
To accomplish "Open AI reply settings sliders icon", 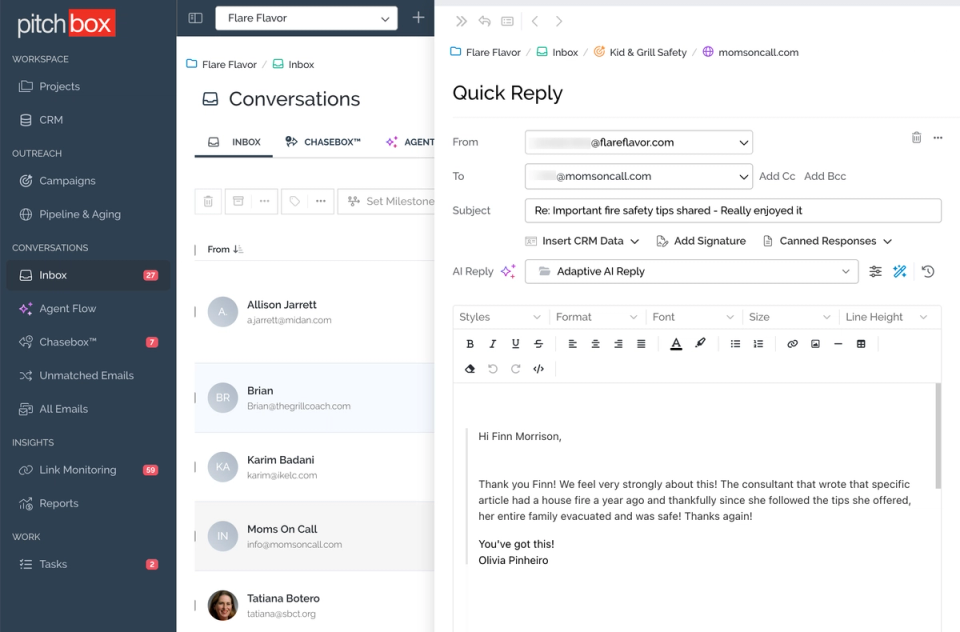I will click(876, 271).
